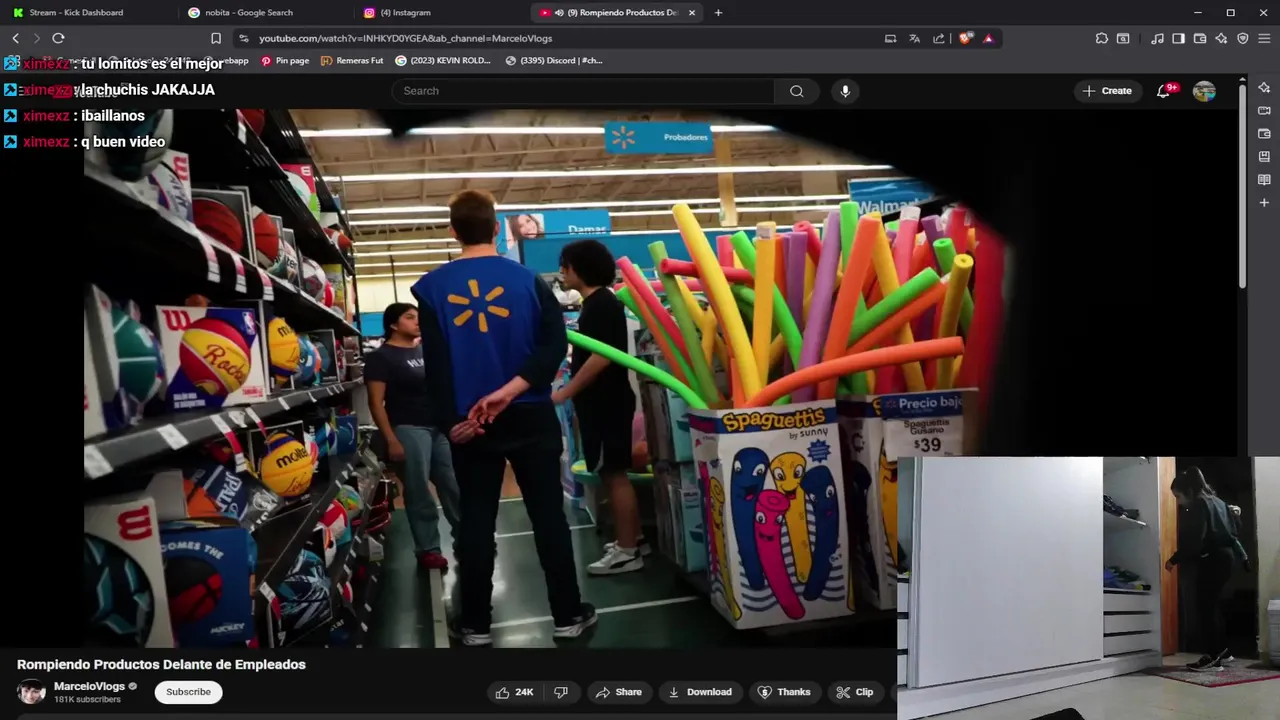Viewport: 1280px width, 720px height.
Task: Click the share page icon in address bar
Action: pyautogui.click(x=938, y=38)
